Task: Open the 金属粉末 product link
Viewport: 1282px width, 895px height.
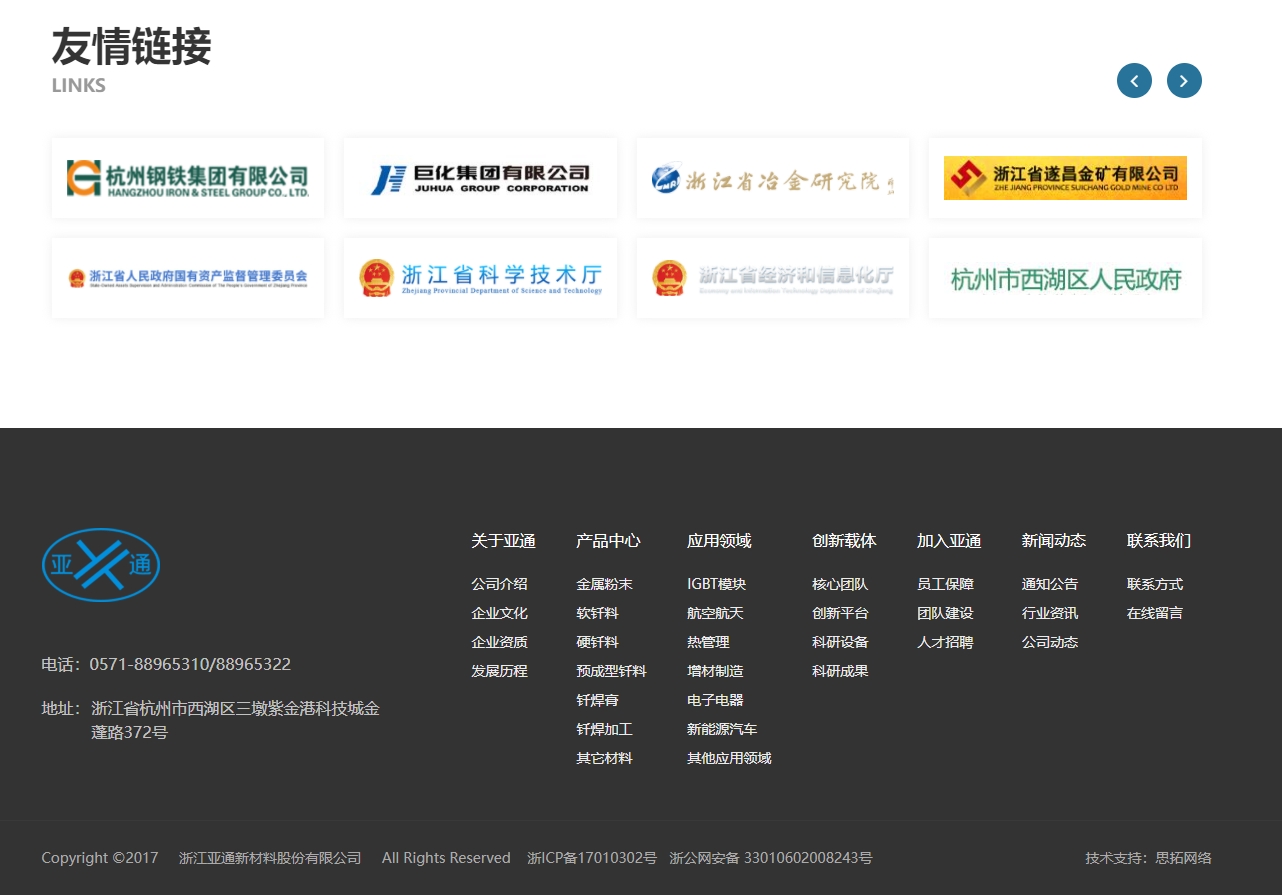Action: [x=604, y=584]
